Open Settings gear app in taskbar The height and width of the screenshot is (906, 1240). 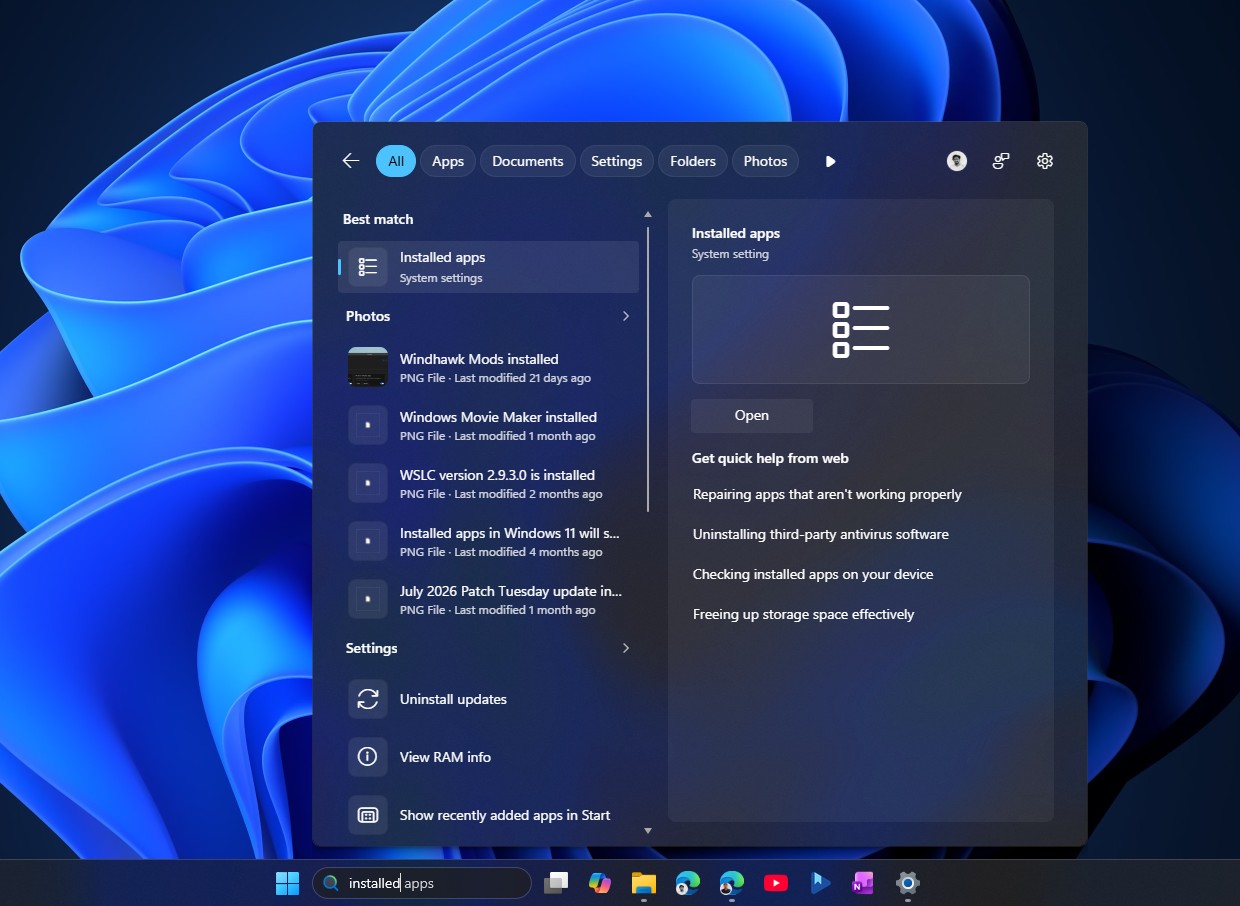(907, 883)
